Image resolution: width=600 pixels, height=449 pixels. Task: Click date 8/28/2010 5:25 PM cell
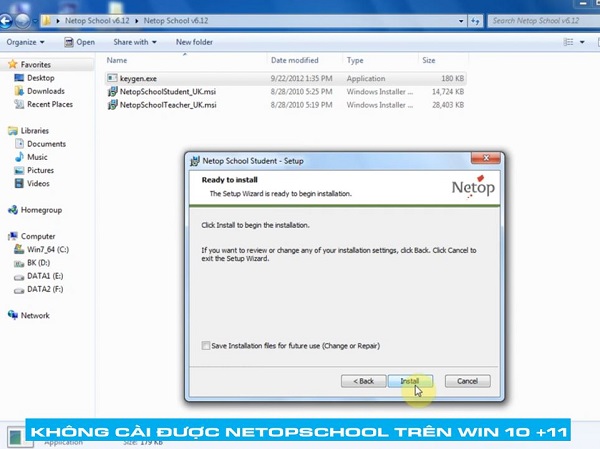(x=301, y=91)
